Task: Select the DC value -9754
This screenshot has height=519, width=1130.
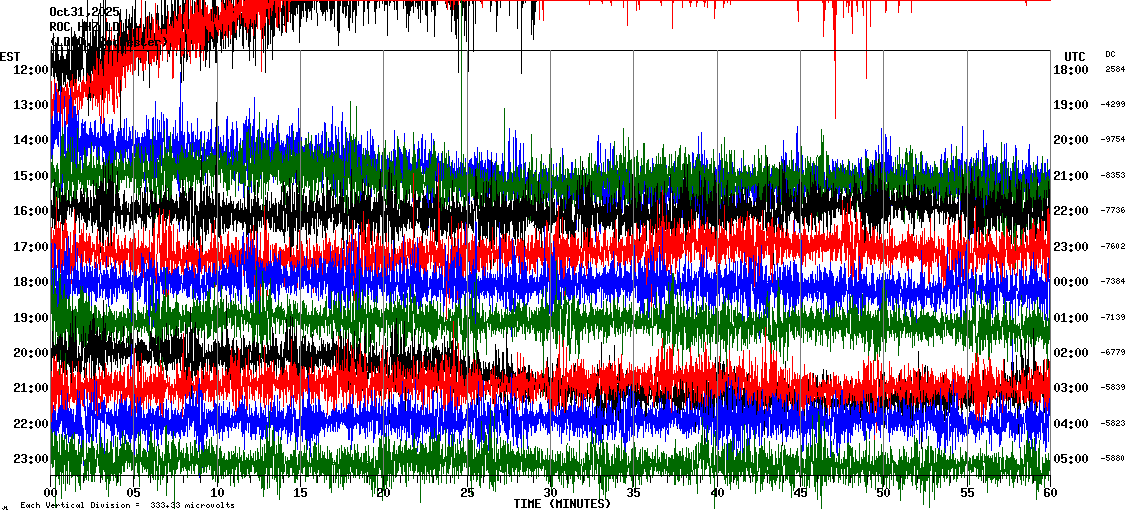Action: [x=1113, y=140]
